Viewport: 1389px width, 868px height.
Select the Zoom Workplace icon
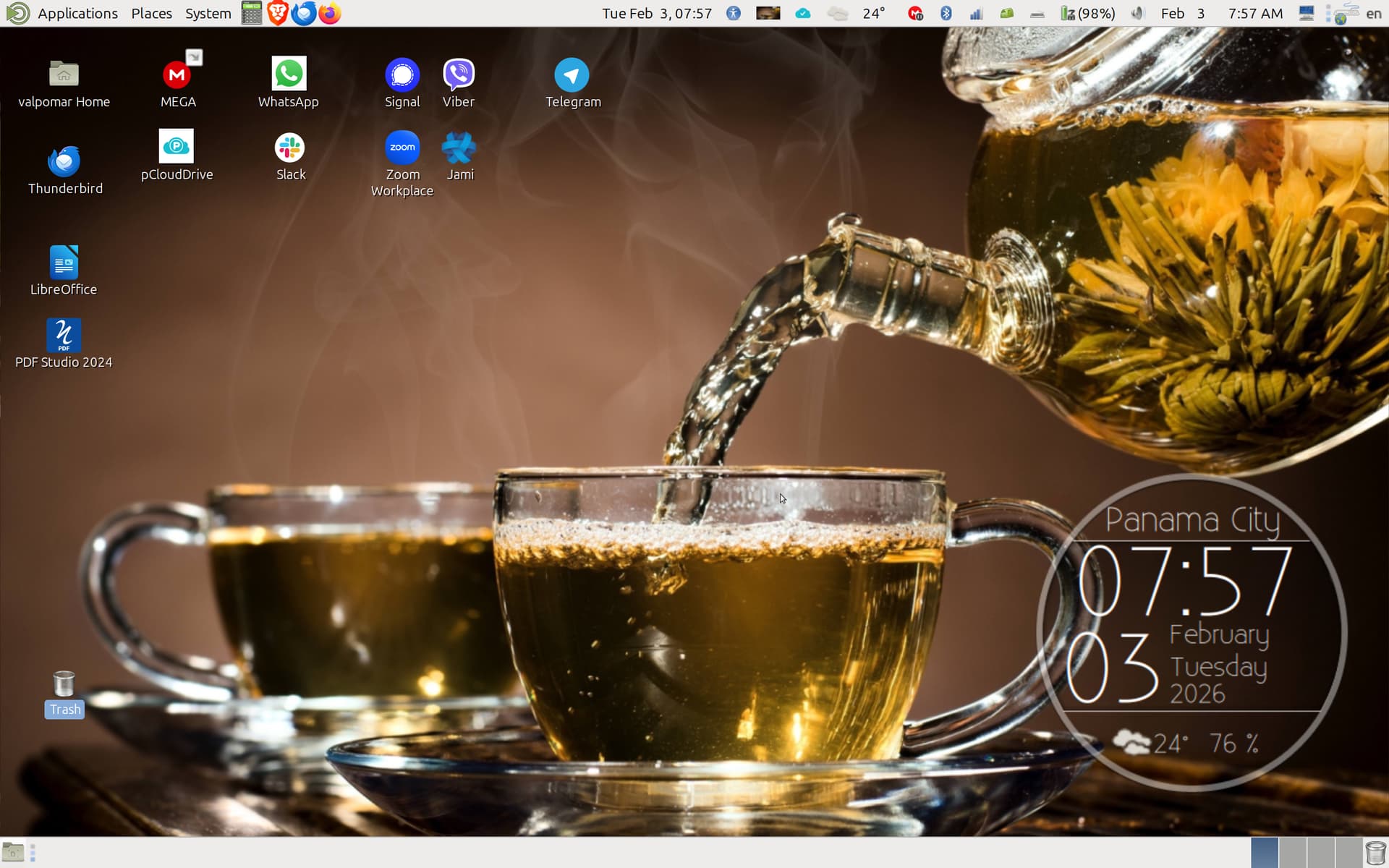402,148
